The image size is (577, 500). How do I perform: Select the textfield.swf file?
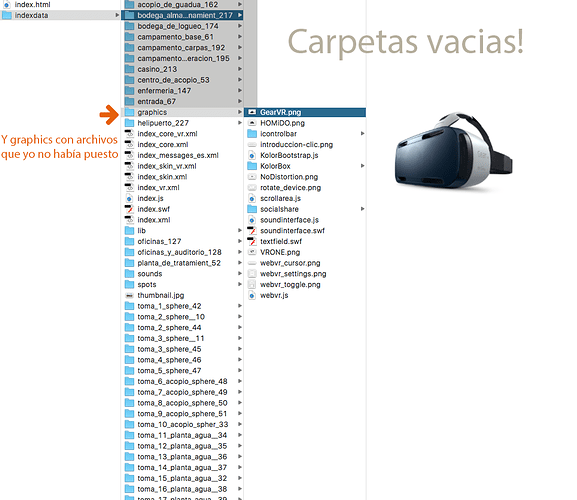pyautogui.click(x=305, y=241)
